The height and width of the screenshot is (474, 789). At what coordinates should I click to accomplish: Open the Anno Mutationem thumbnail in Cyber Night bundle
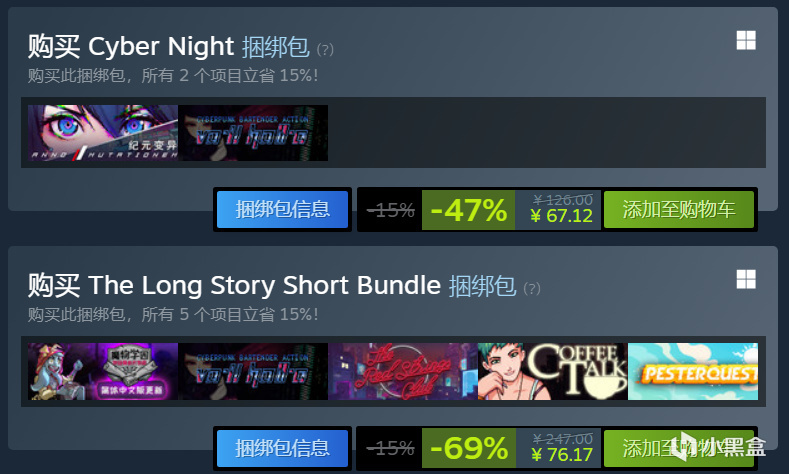coord(103,133)
